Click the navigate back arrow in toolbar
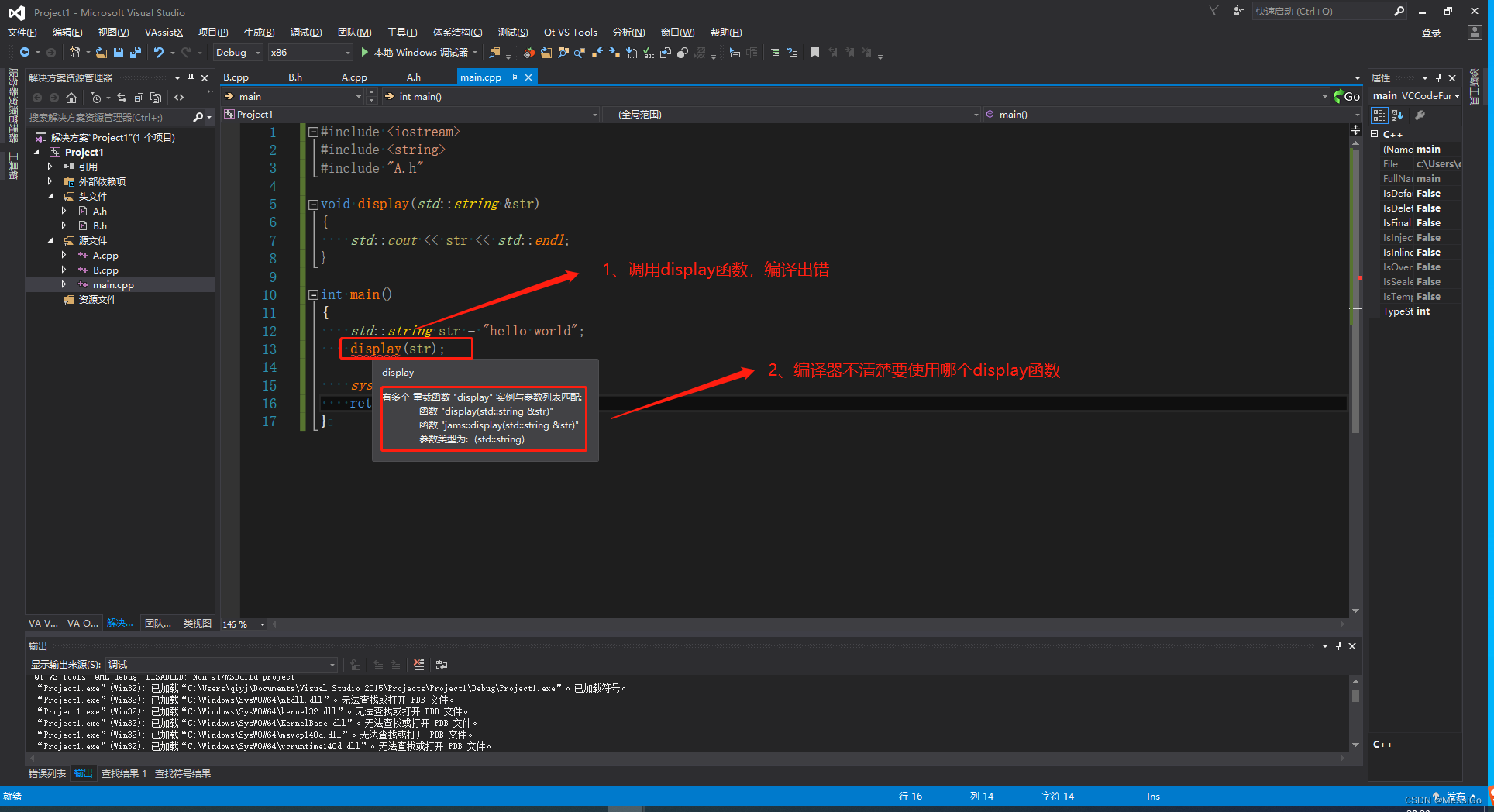Viewport: 1494px width, 812px height. [x=25, y=53]
